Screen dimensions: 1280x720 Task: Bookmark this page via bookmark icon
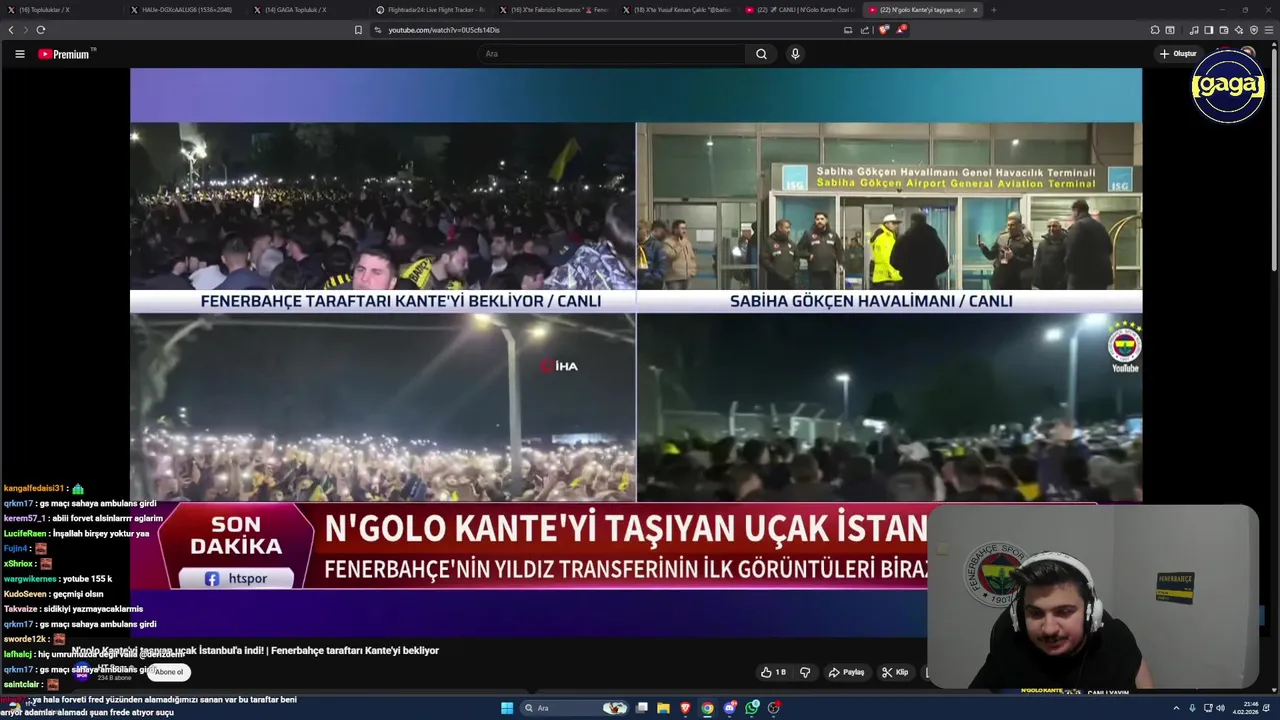358,30
